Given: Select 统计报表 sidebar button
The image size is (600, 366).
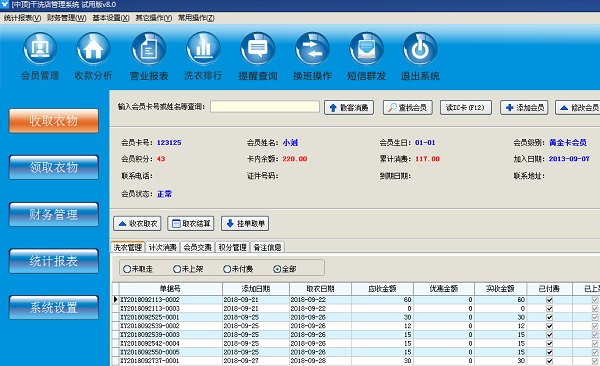Looking at the screenshot, I should 54,261.
